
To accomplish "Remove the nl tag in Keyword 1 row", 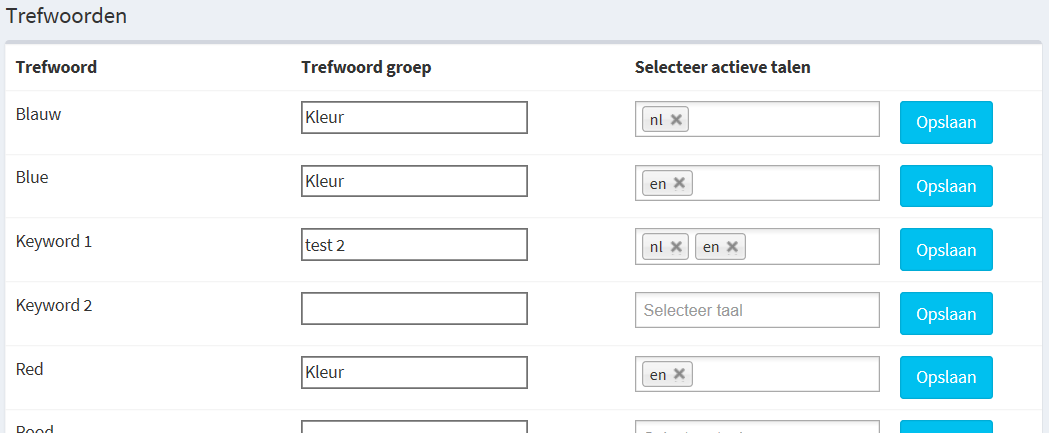I will pyautogui.click(x=676, y=247).
